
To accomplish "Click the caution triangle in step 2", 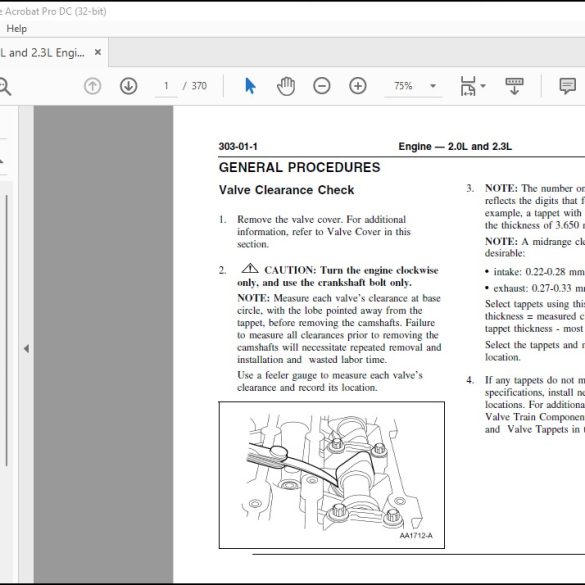I will point(250,269).
